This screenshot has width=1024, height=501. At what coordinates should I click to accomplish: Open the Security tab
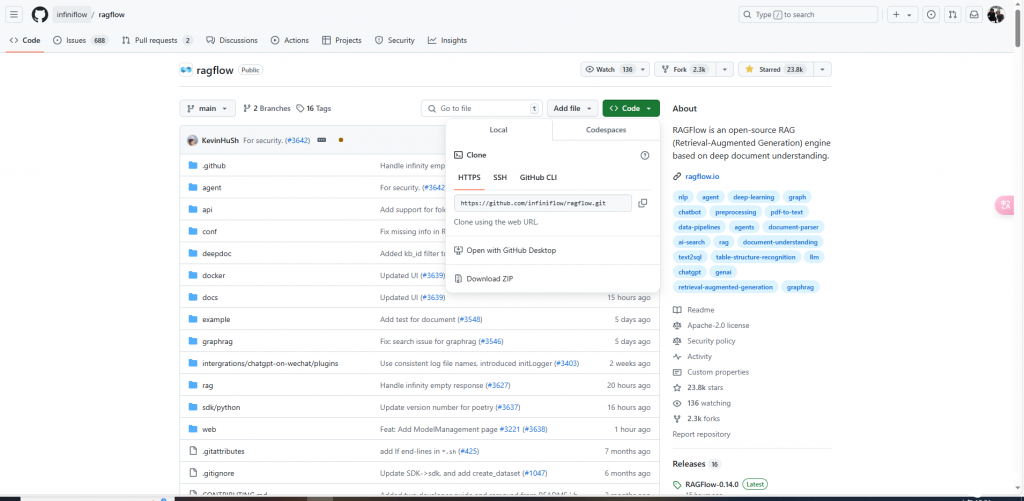(394, 40)
